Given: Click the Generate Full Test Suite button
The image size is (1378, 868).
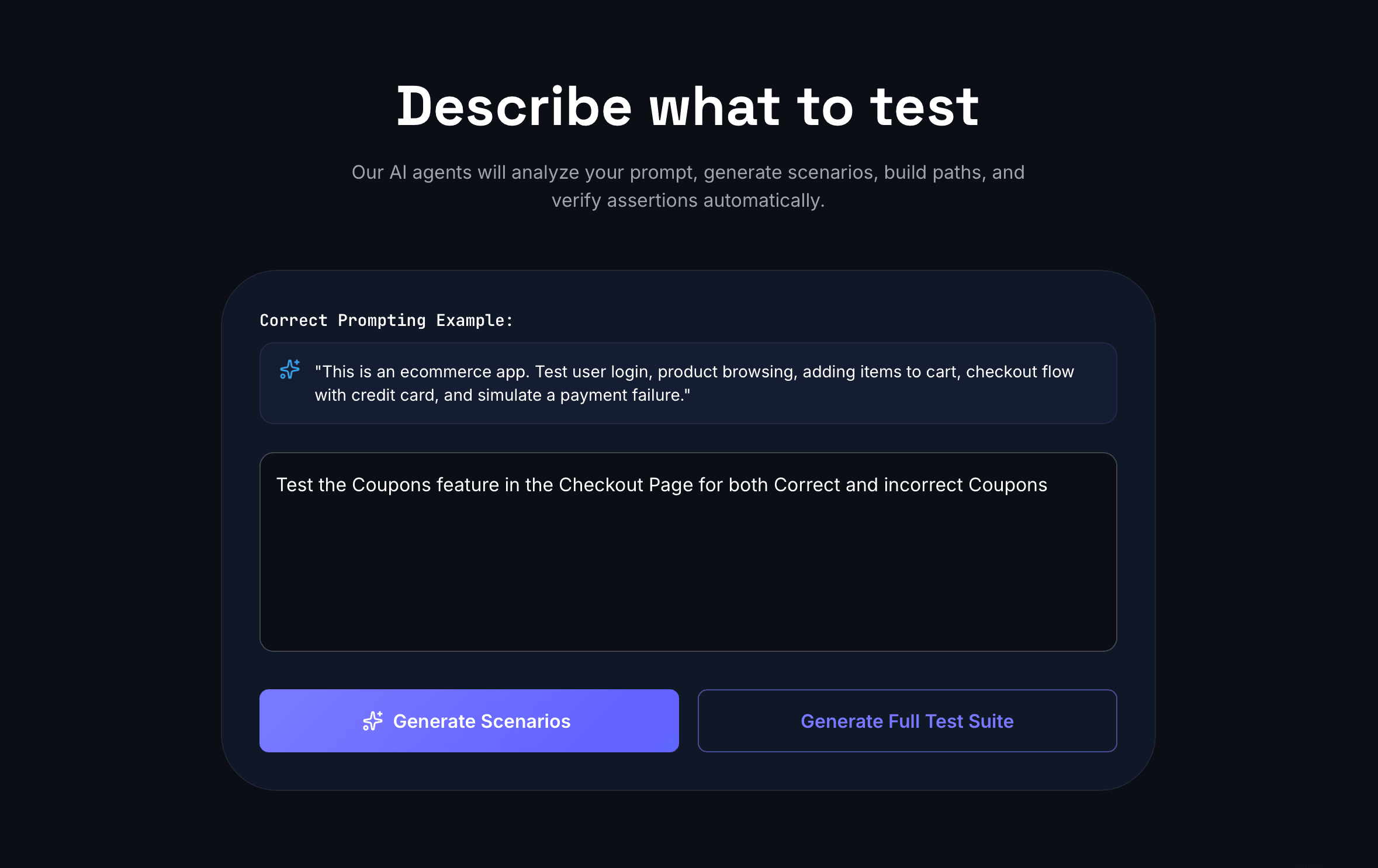Looking at the screenshot, I should pos(906,721).
